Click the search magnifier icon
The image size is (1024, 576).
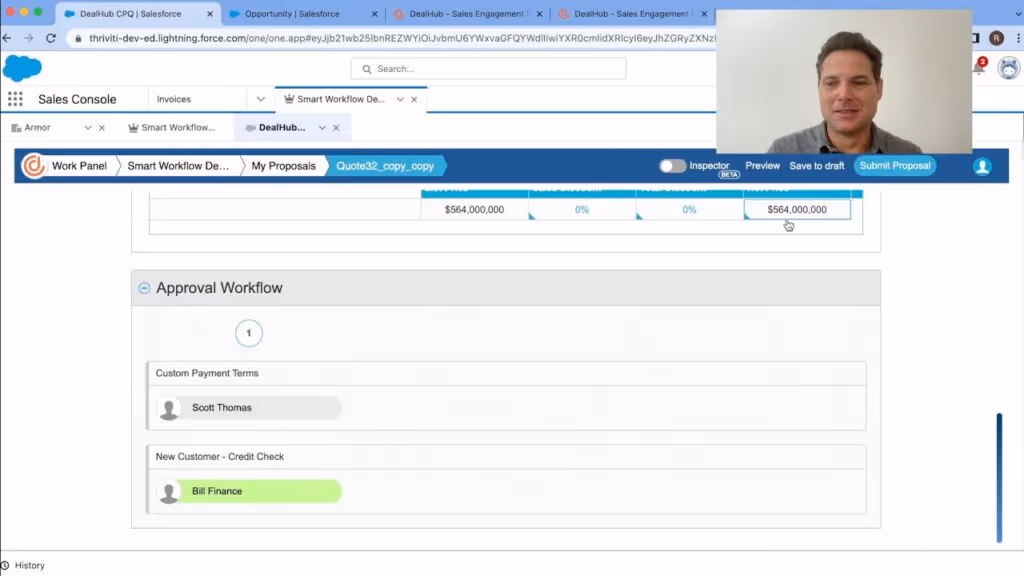366,69
